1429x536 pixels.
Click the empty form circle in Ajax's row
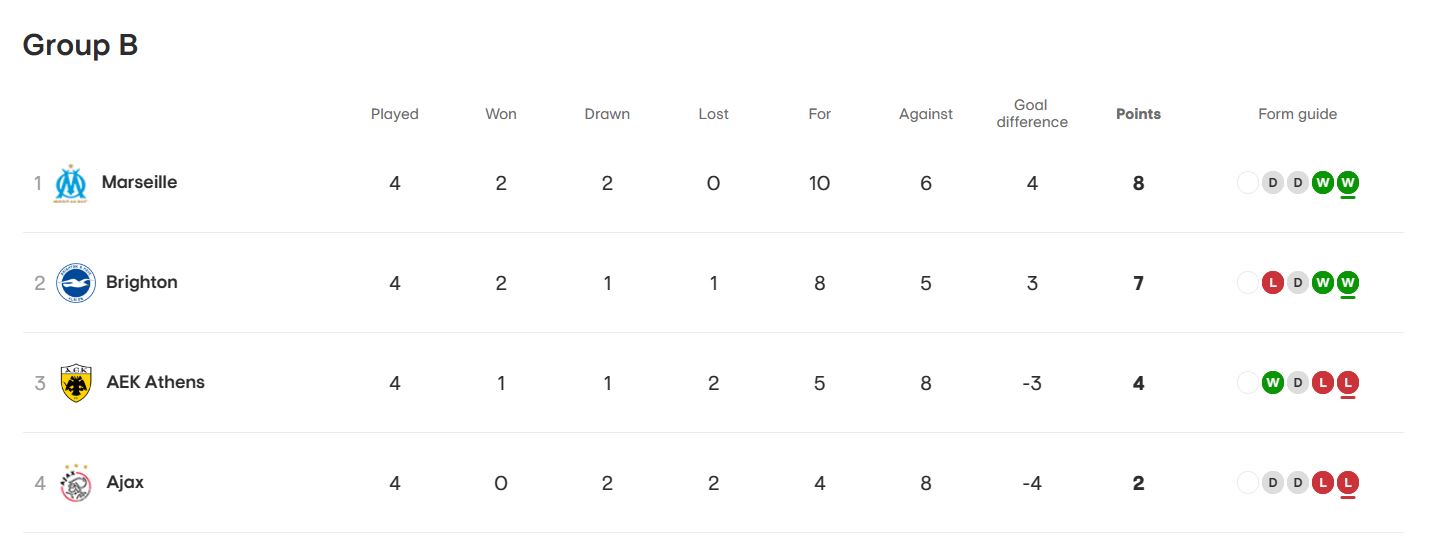tap(1248, 483)
